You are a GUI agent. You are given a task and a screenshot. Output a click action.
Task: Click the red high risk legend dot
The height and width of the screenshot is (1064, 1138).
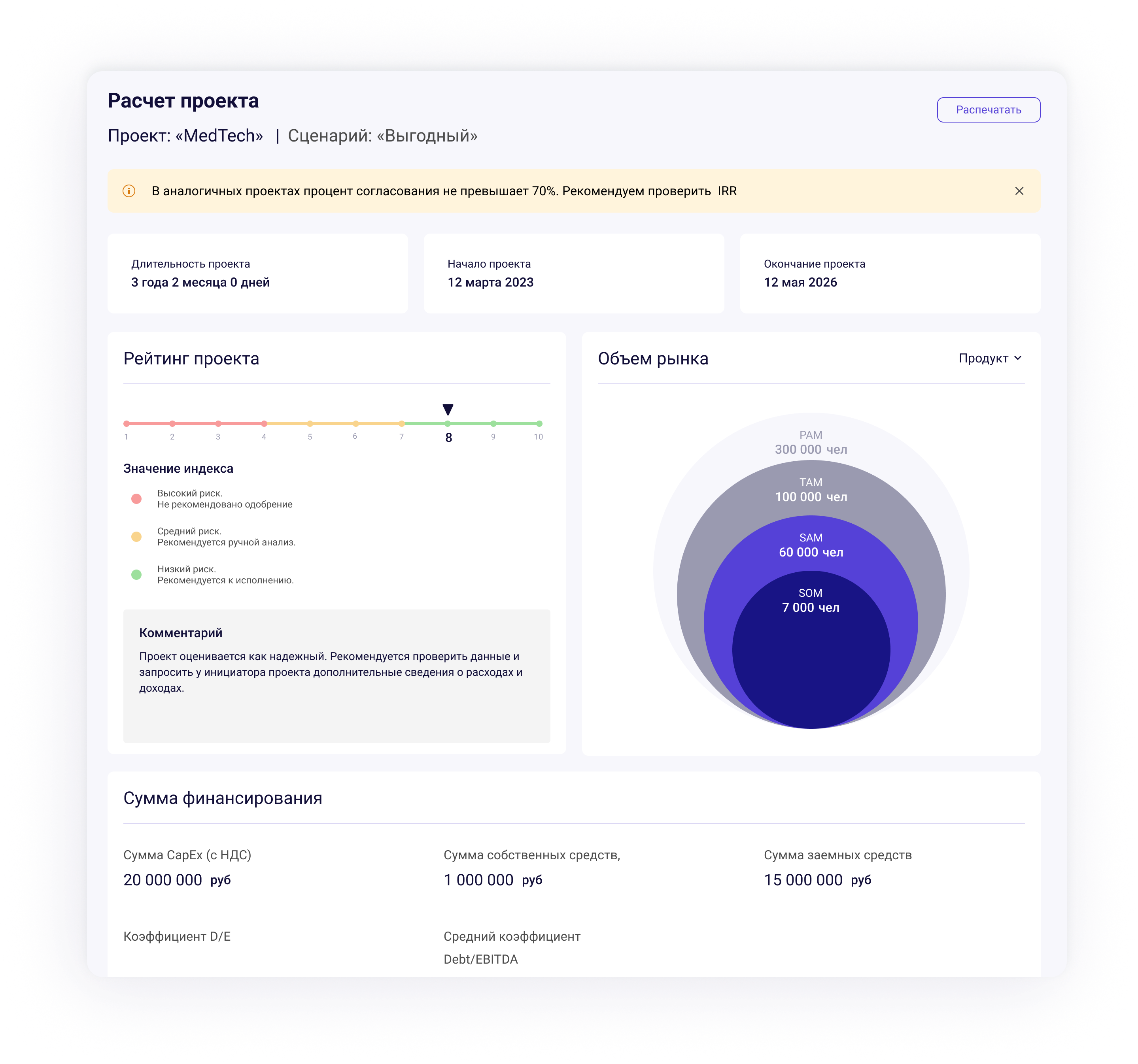[136, 499]
